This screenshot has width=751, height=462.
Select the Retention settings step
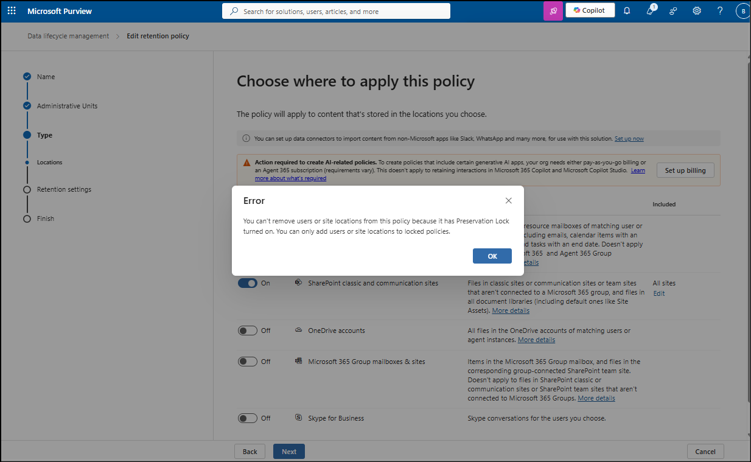tap(64, 190)
